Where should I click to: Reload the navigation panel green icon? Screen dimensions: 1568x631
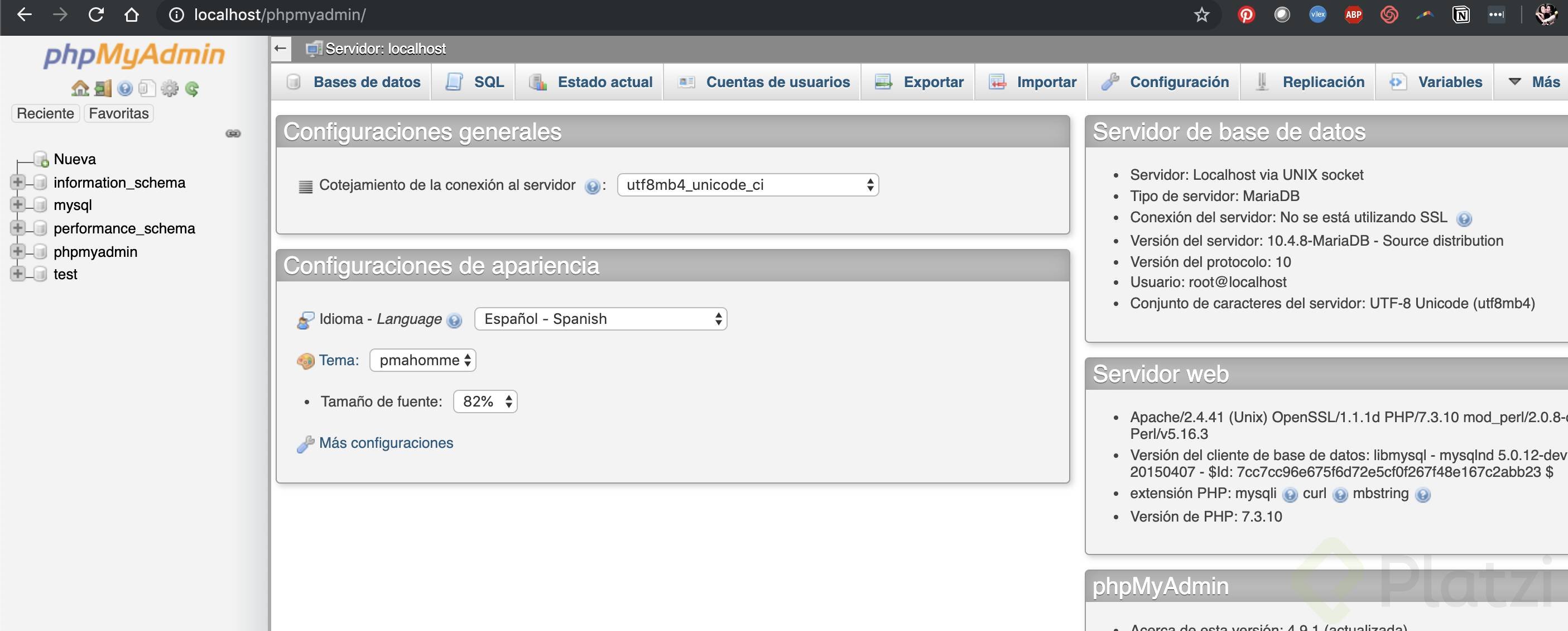tap(192, 89)
